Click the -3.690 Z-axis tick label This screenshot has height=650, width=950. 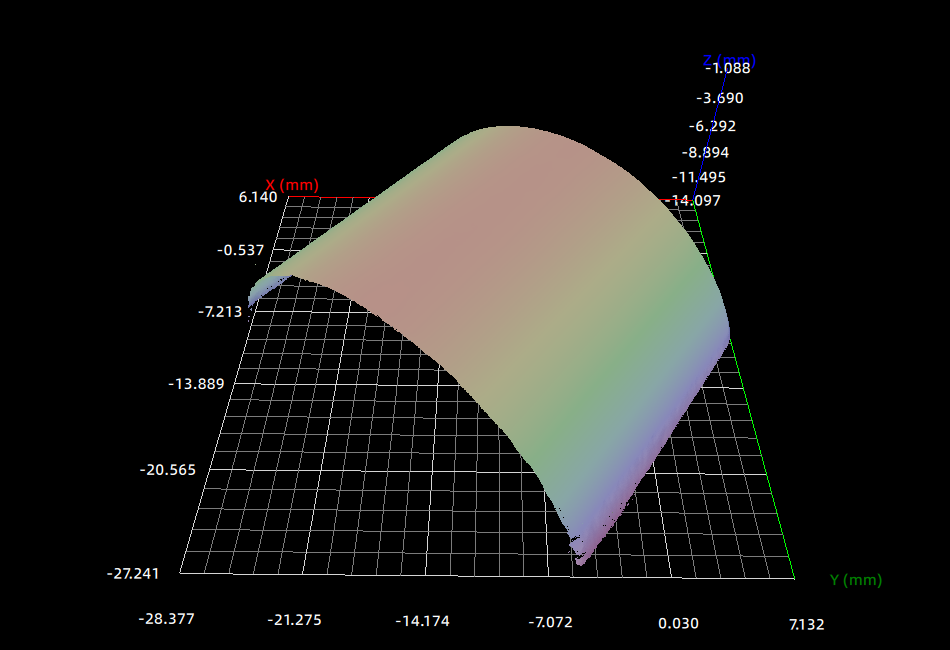(719, 98)
